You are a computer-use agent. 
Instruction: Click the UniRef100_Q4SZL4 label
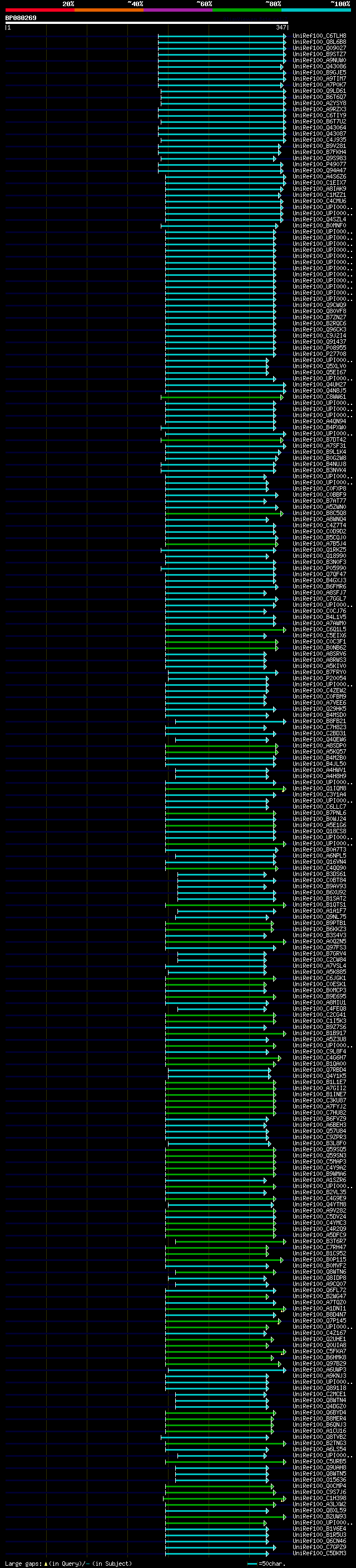click(x=319, y=220)
